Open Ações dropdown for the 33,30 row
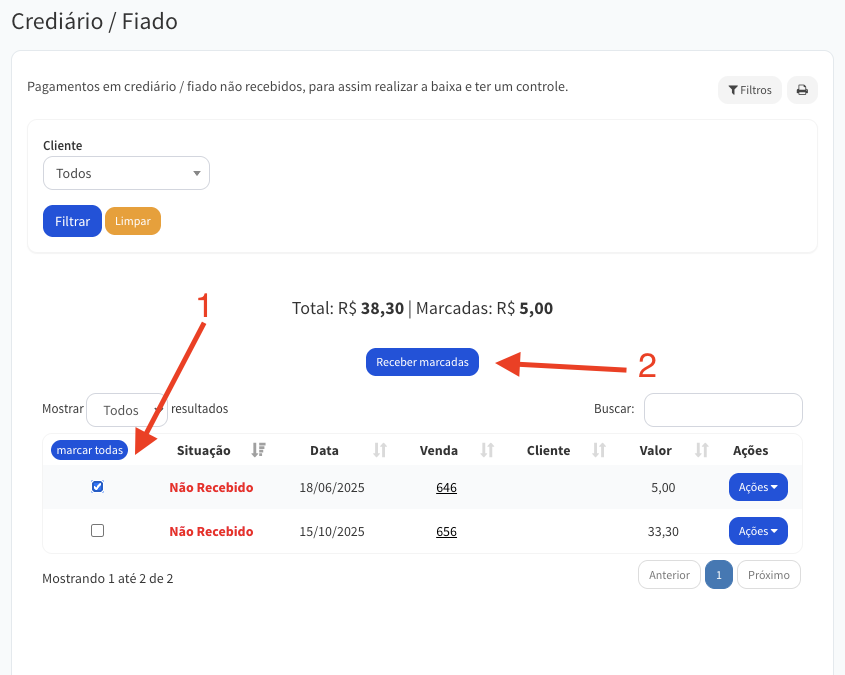 [758, 531]
